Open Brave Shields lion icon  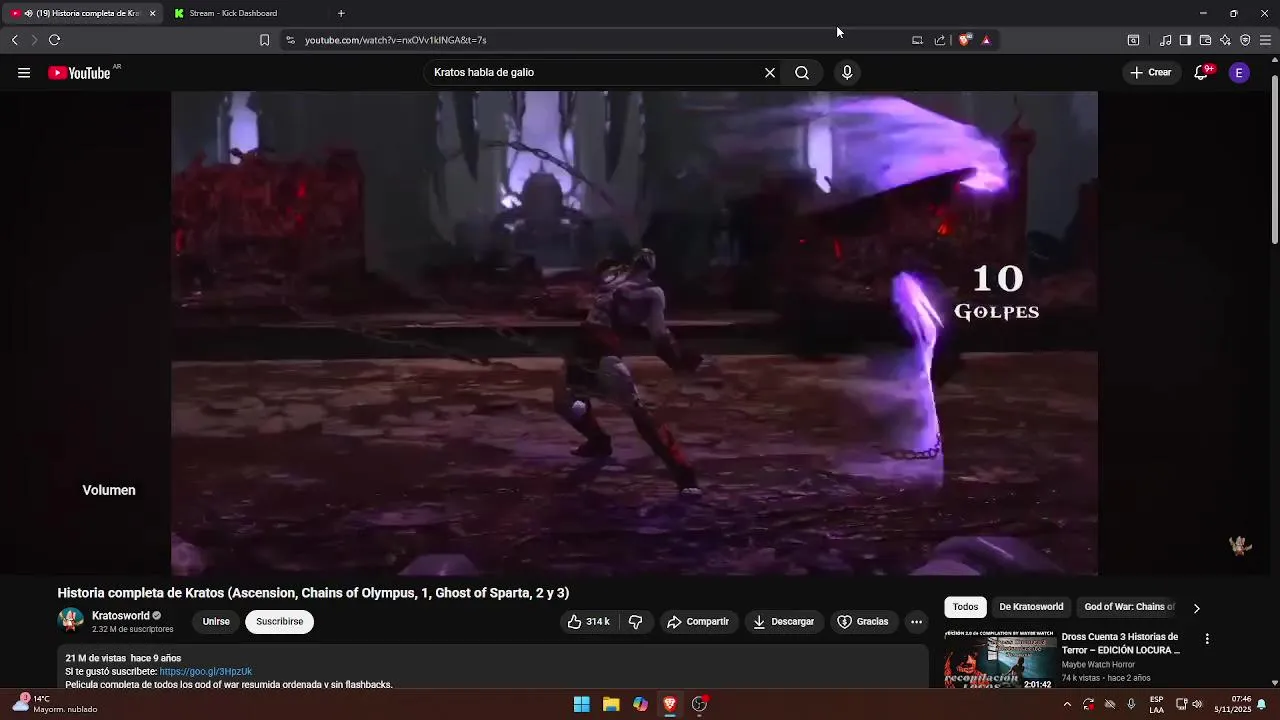pyautogui.click(x=964, y=40)
